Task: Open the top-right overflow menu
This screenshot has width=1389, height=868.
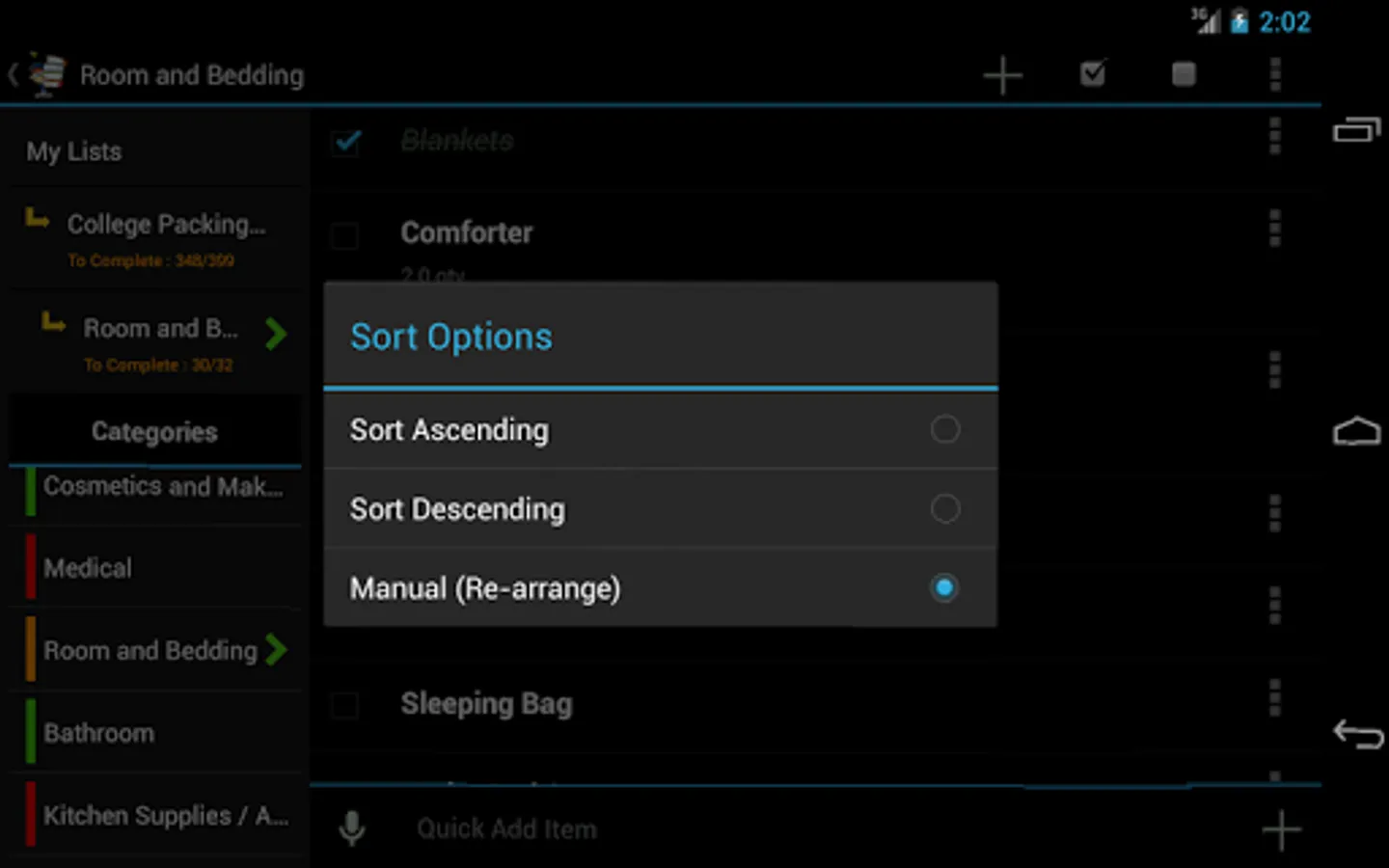Action: (1275, 74)
